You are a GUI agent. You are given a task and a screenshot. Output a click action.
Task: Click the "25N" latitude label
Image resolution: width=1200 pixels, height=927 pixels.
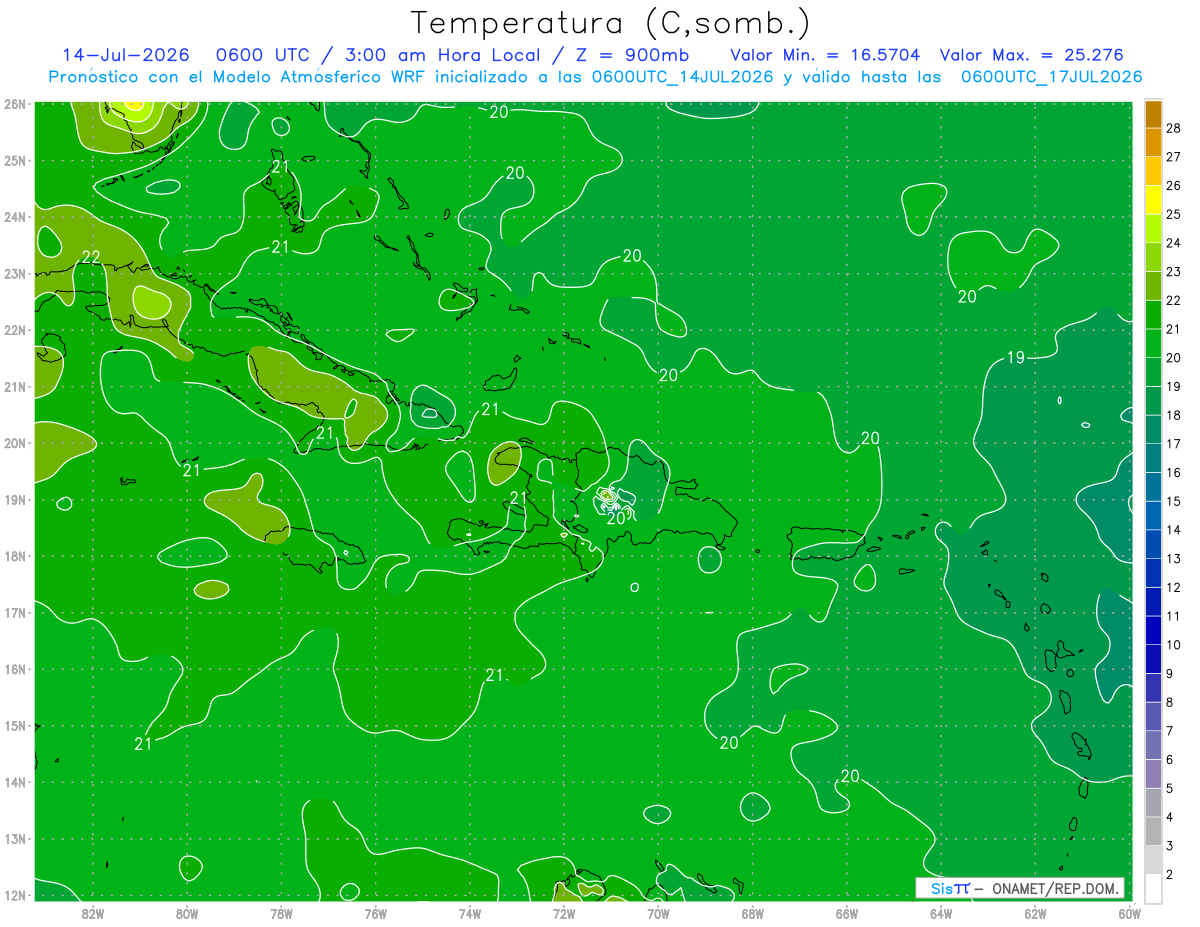click(x=15, y=160)
